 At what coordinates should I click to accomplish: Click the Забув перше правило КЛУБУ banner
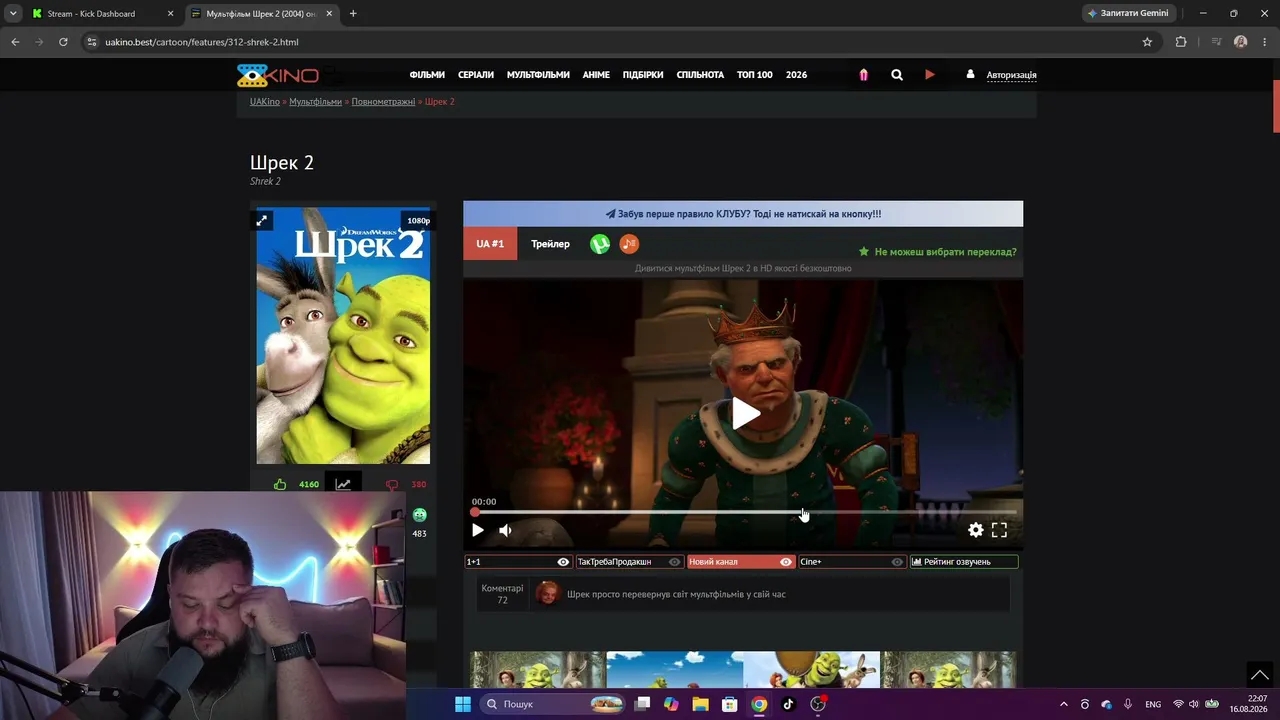(x=743, y=214)
